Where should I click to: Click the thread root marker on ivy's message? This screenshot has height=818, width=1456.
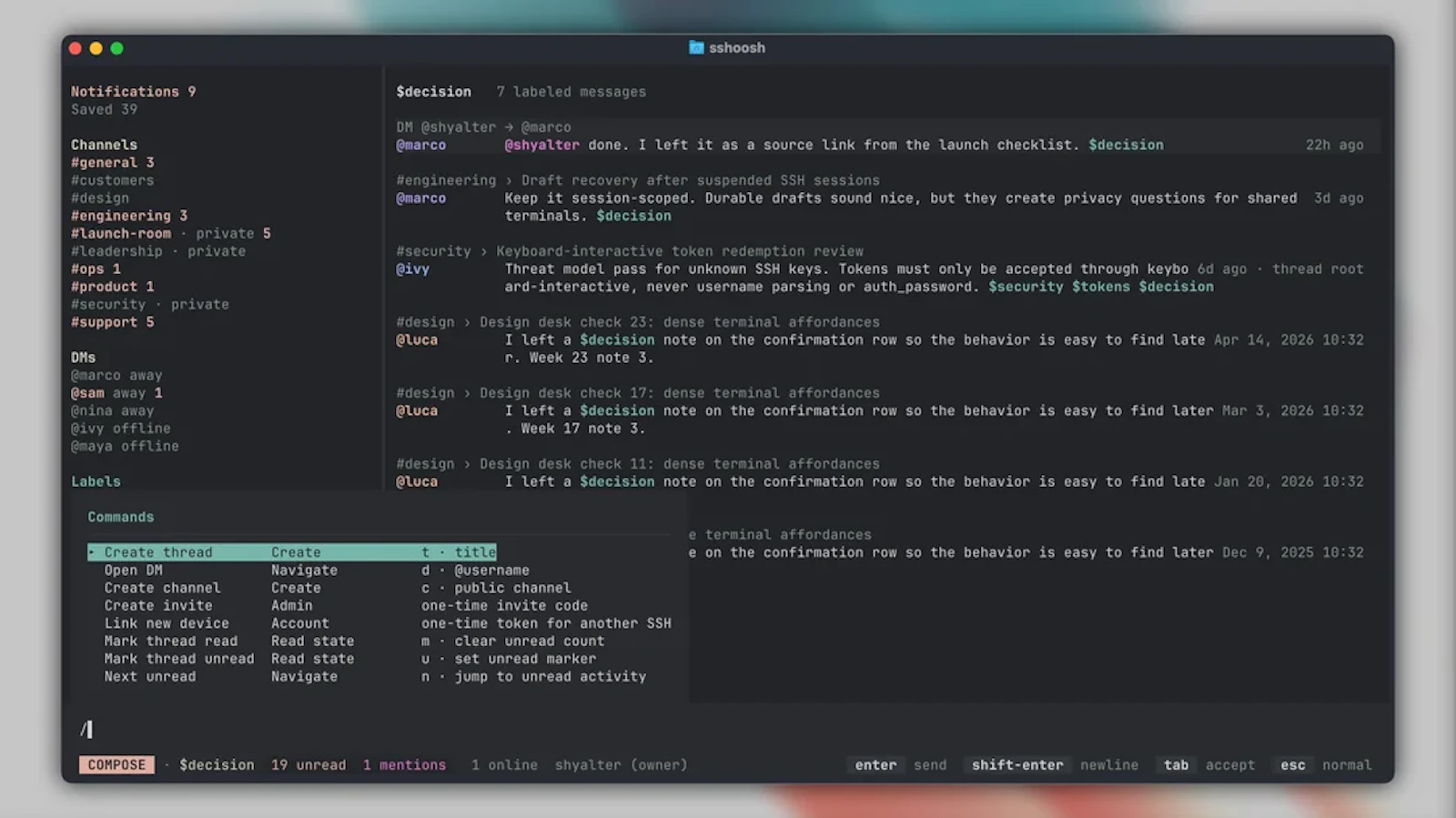1317,269
